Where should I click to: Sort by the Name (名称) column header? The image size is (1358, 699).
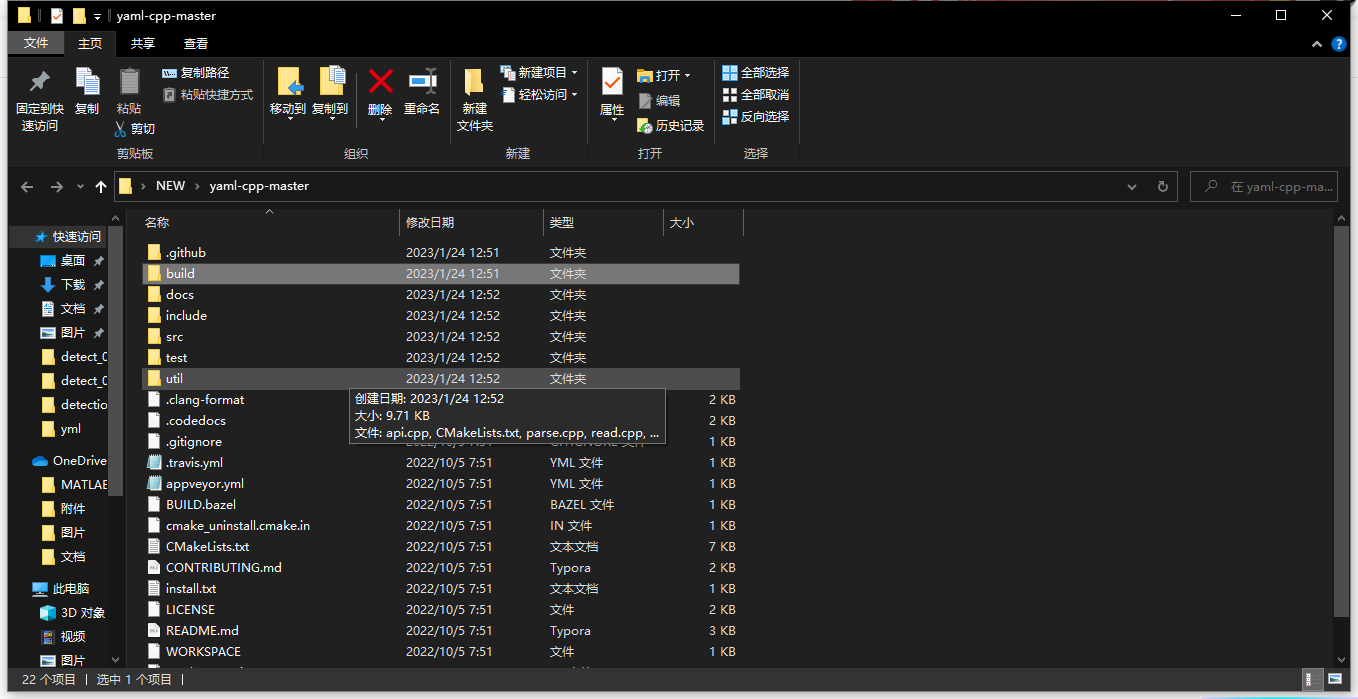tap(268, 222)
